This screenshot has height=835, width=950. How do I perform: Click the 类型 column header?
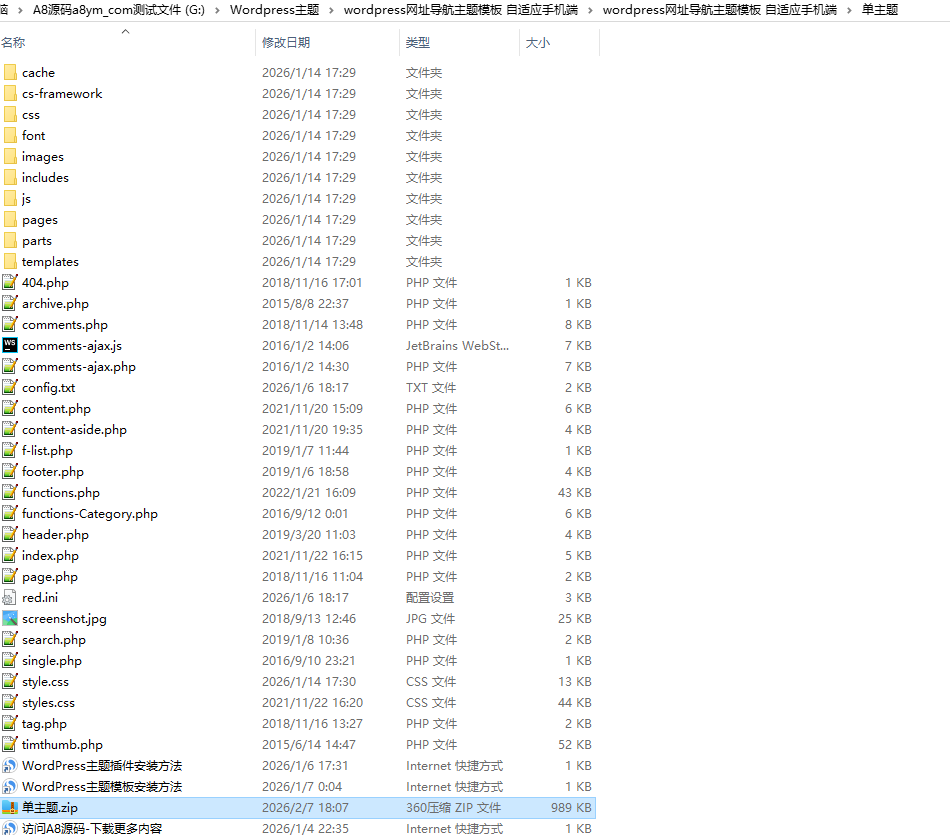pyautogui.click(x=417, y=43)
